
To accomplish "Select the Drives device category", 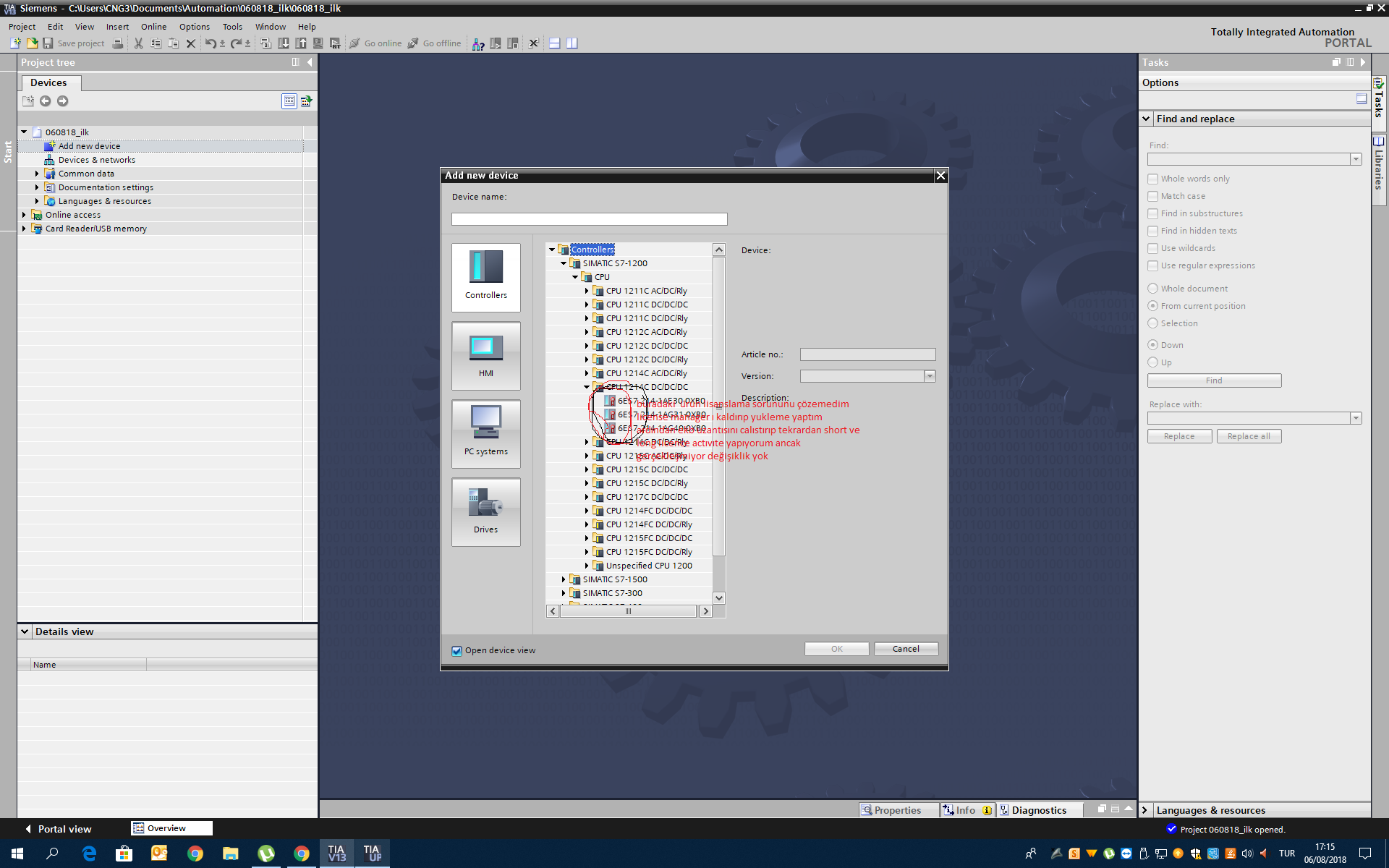I will pyautogui.click(x=486, y=511).
